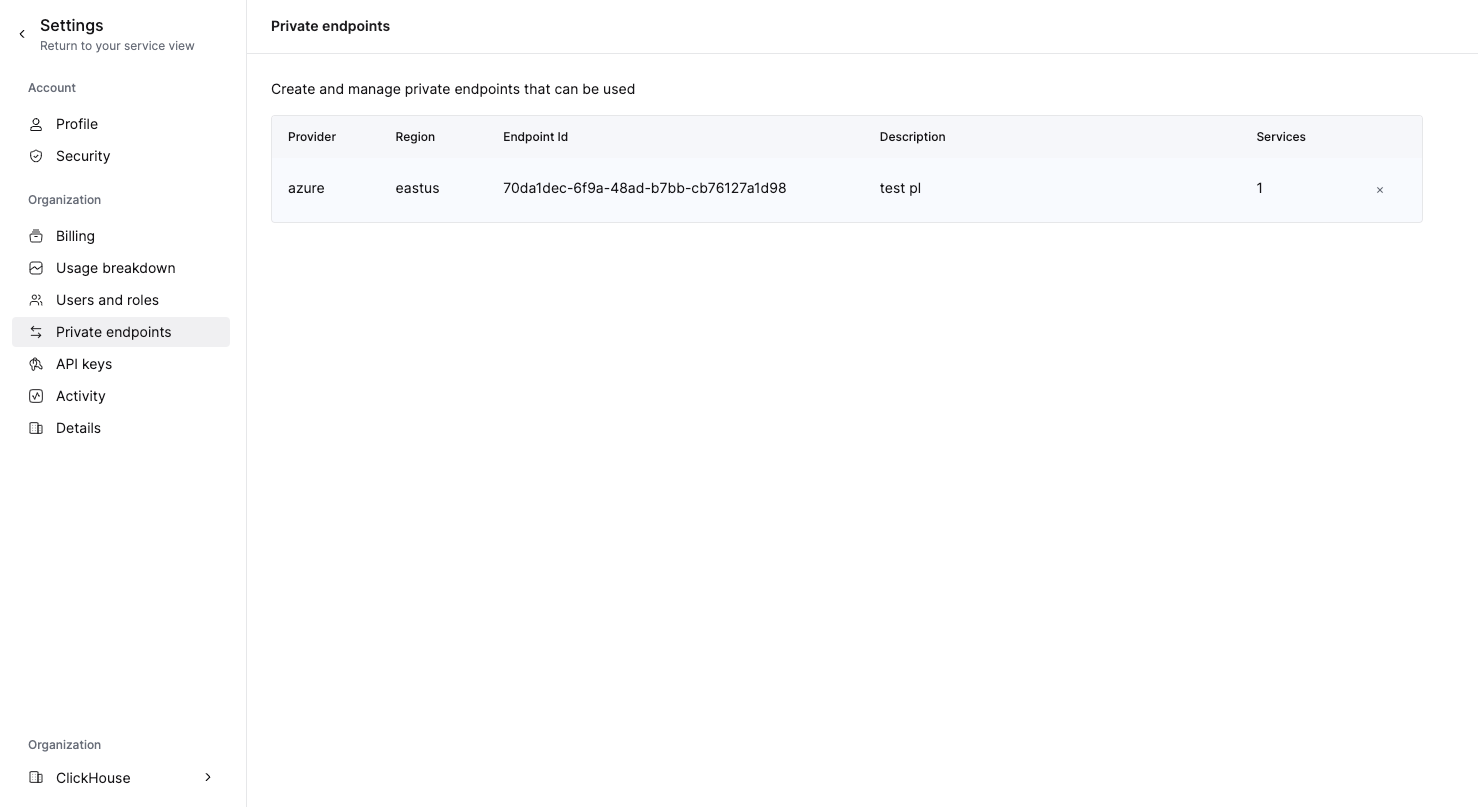The width and height of the screenshot is (1478, 807).
Task: Click Return to your service view
Action: [117, 45]
